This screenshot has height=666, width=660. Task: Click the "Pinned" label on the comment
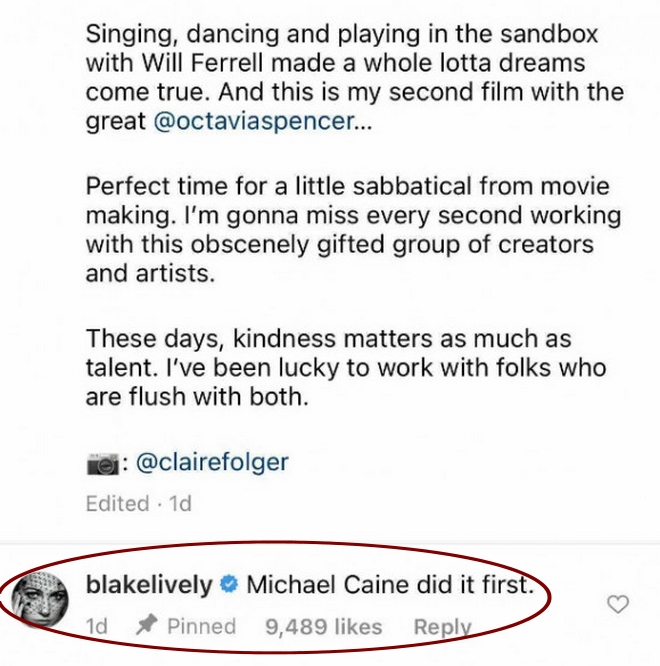pos(201,627)
